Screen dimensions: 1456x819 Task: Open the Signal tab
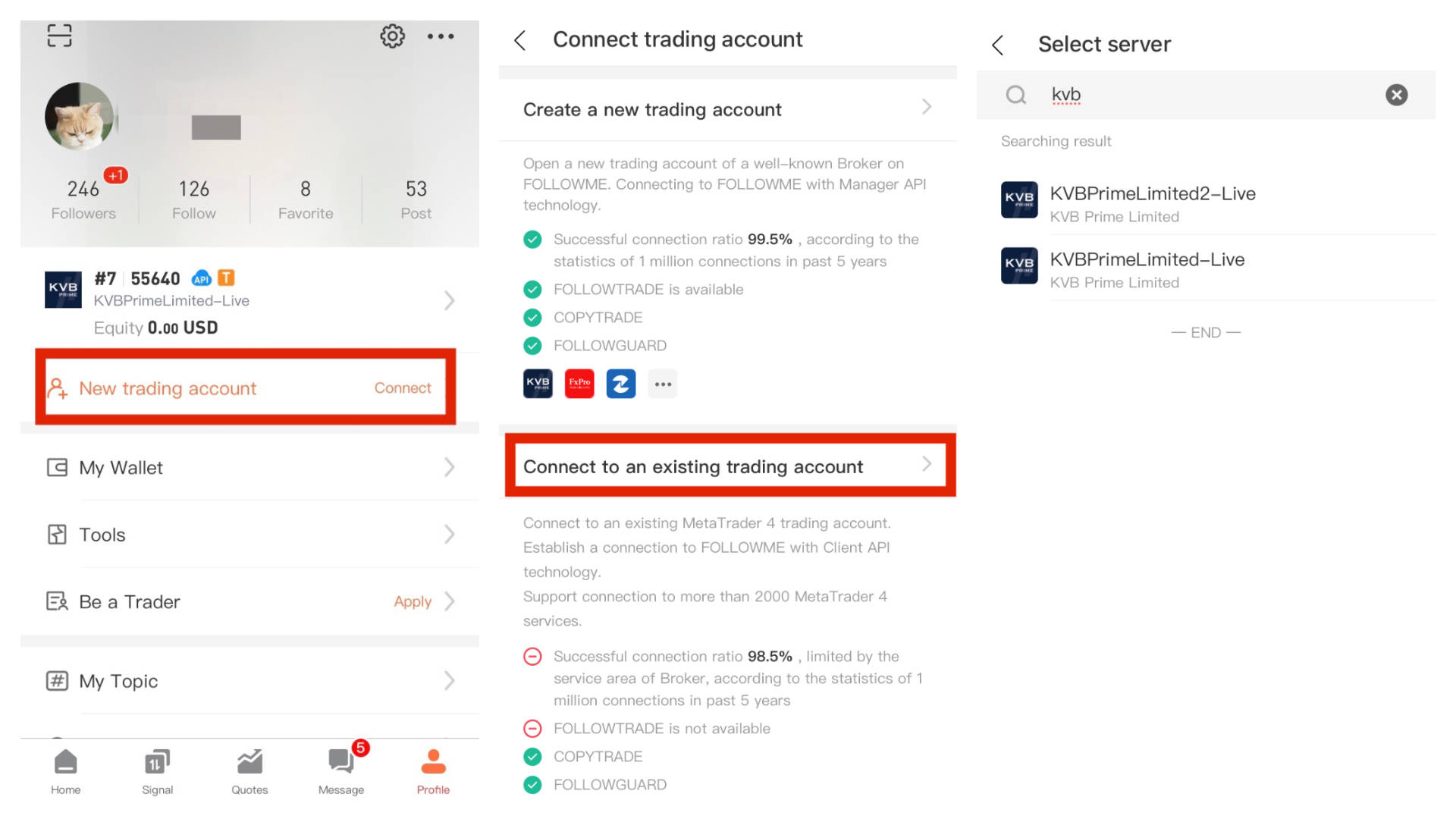157,770
